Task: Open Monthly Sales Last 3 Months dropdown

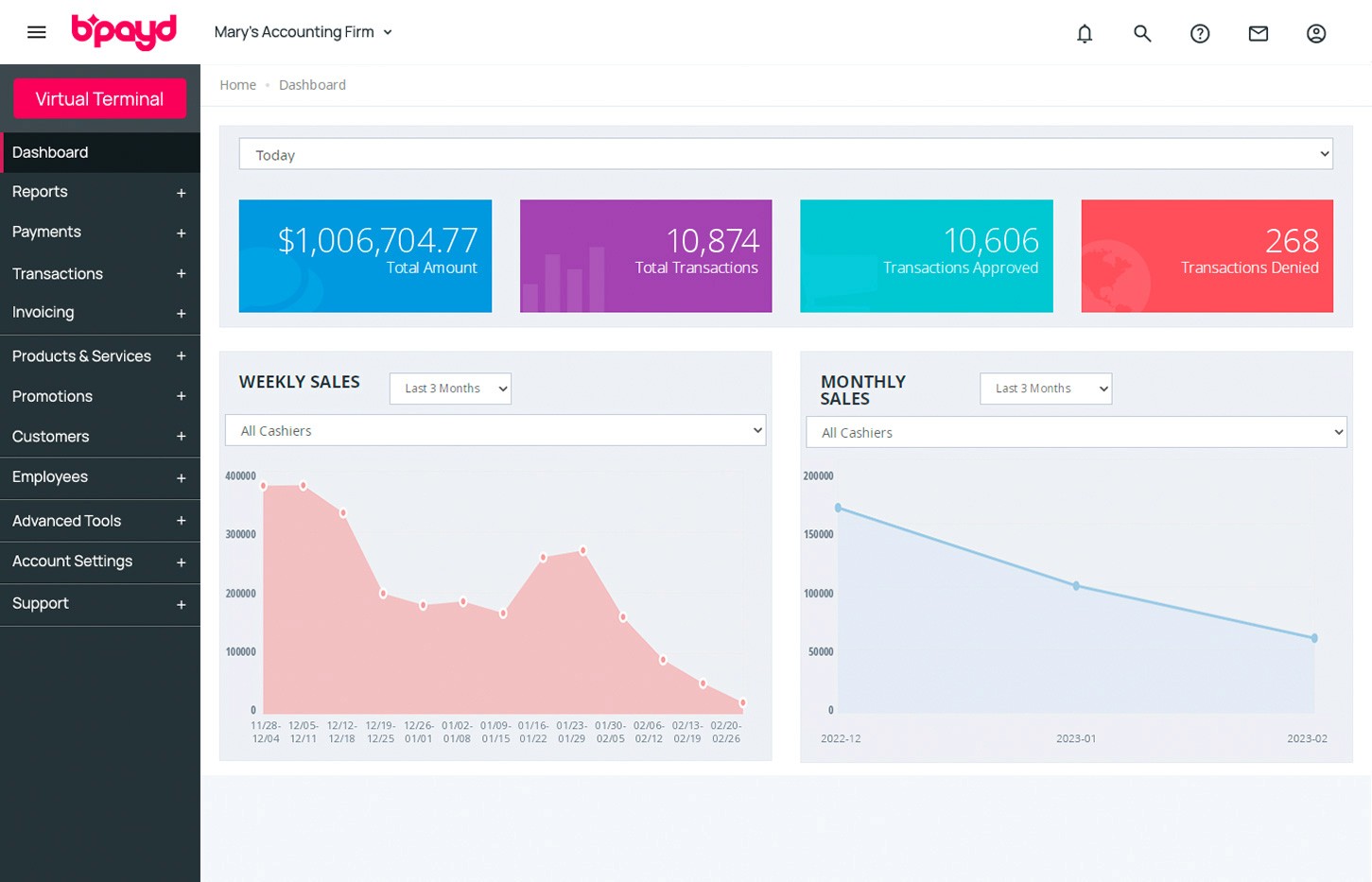Action: coord(1046,389)
